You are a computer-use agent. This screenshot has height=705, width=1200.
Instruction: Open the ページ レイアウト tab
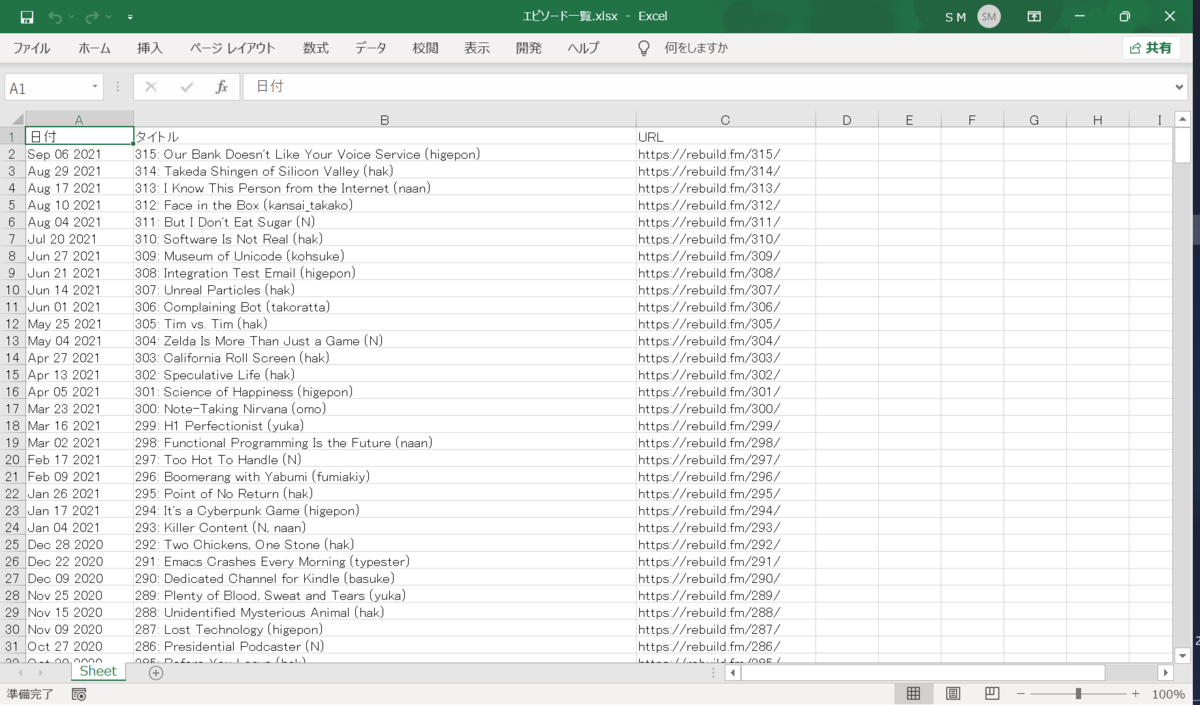[232, 48]
